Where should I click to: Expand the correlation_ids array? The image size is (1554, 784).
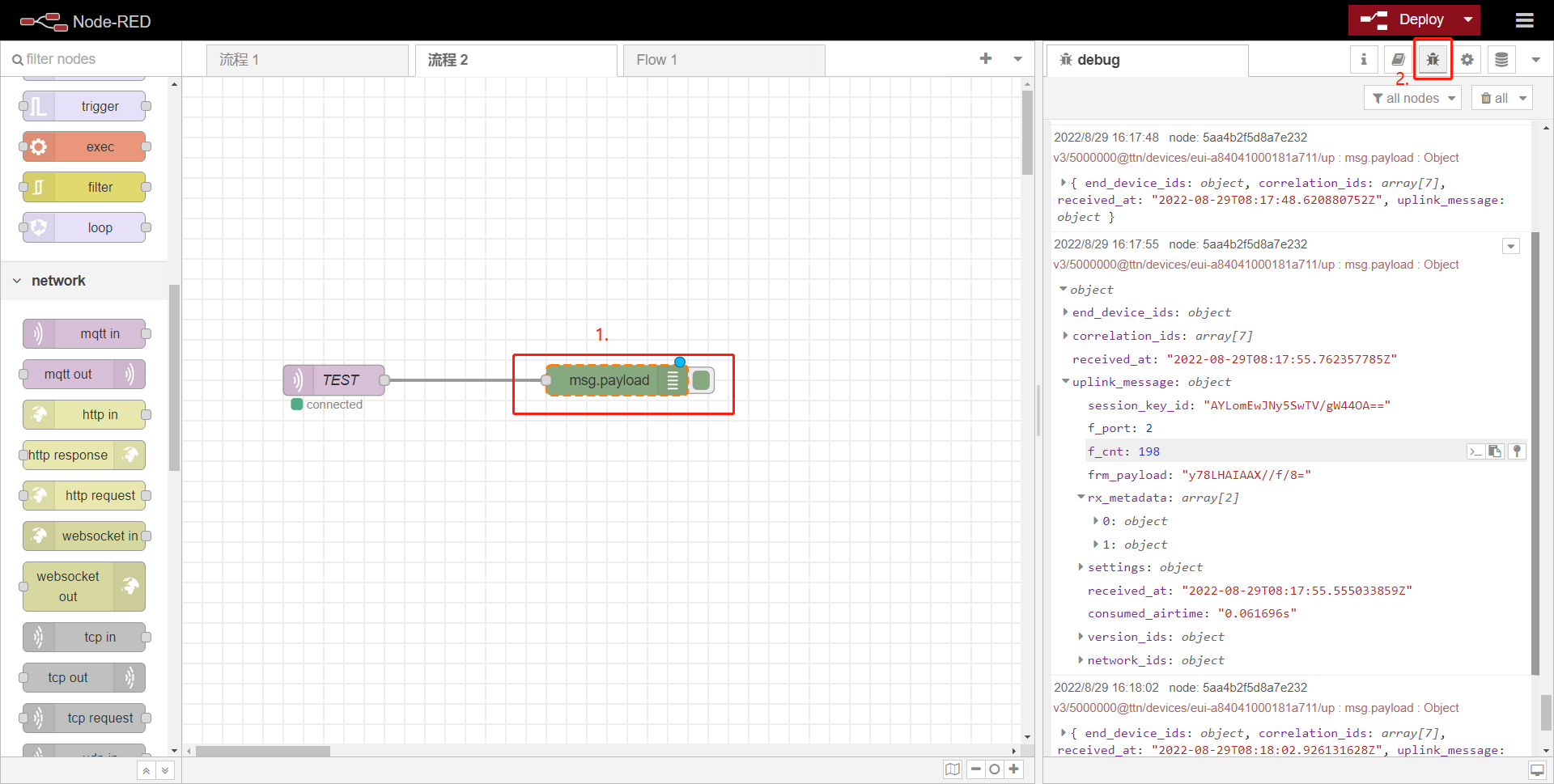click(1065, 336)
